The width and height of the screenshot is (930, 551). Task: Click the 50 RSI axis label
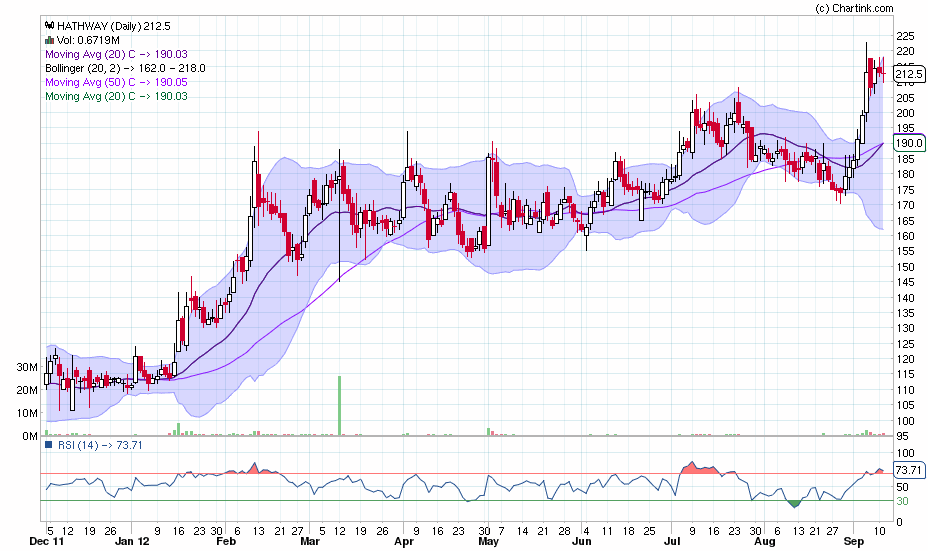pos(902,487)
